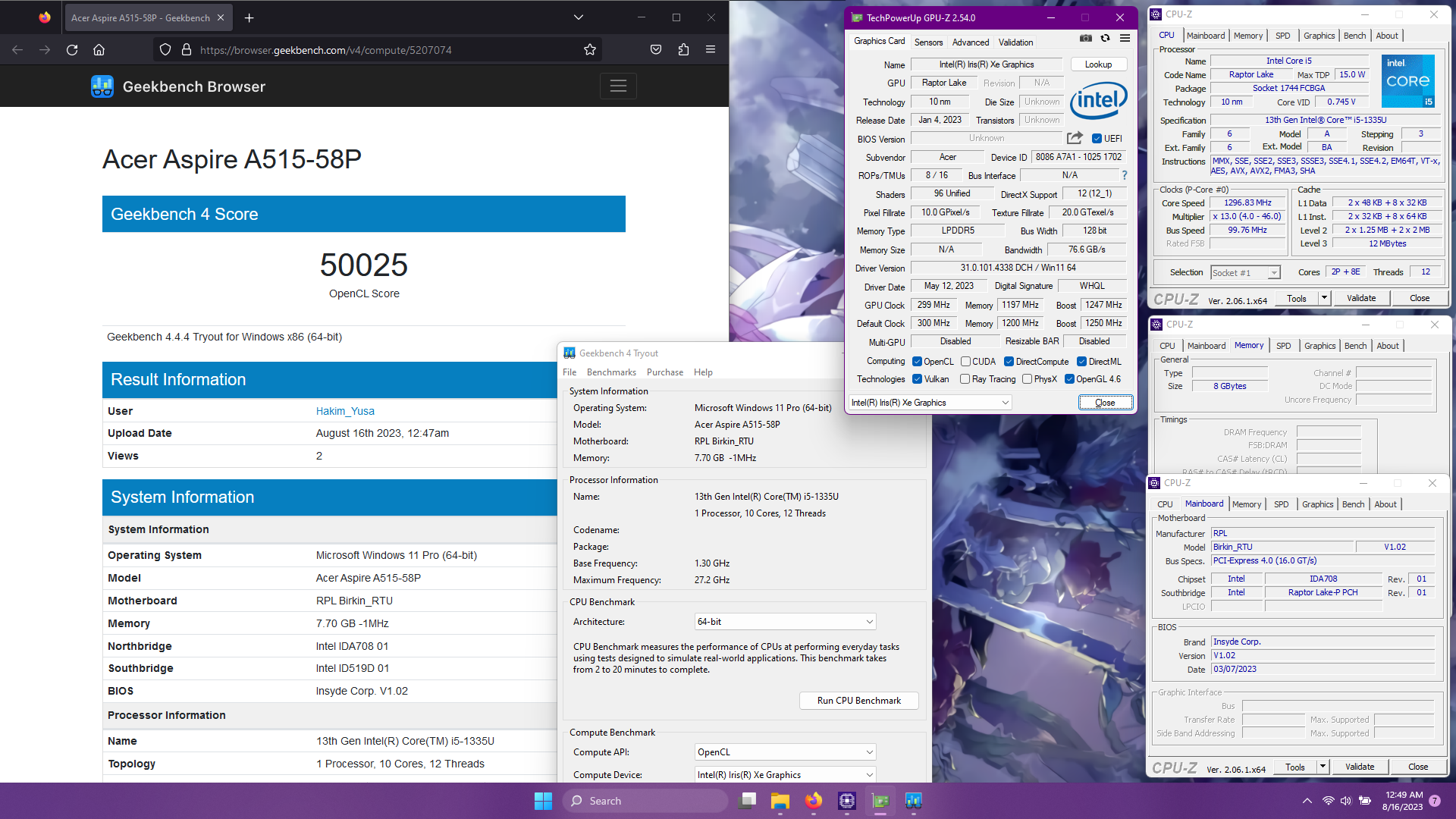Open a new Firefox tab with plus icon
The image size is (1456, 819).
click(x=249, y=17)
